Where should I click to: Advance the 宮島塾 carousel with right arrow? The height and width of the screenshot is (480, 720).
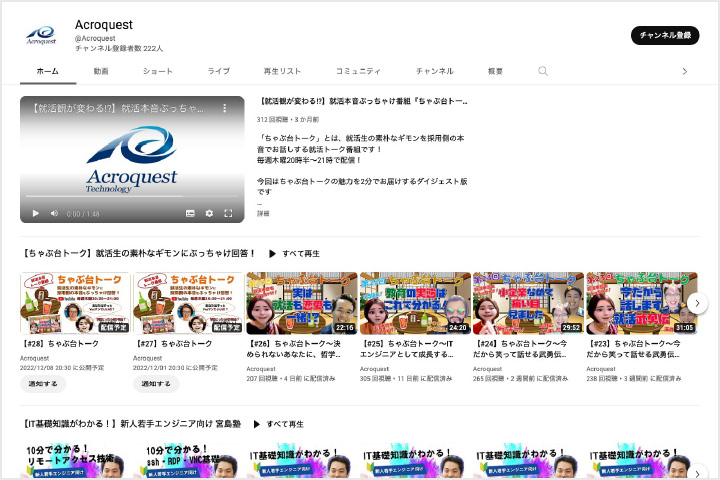click(x=698, y=473)
